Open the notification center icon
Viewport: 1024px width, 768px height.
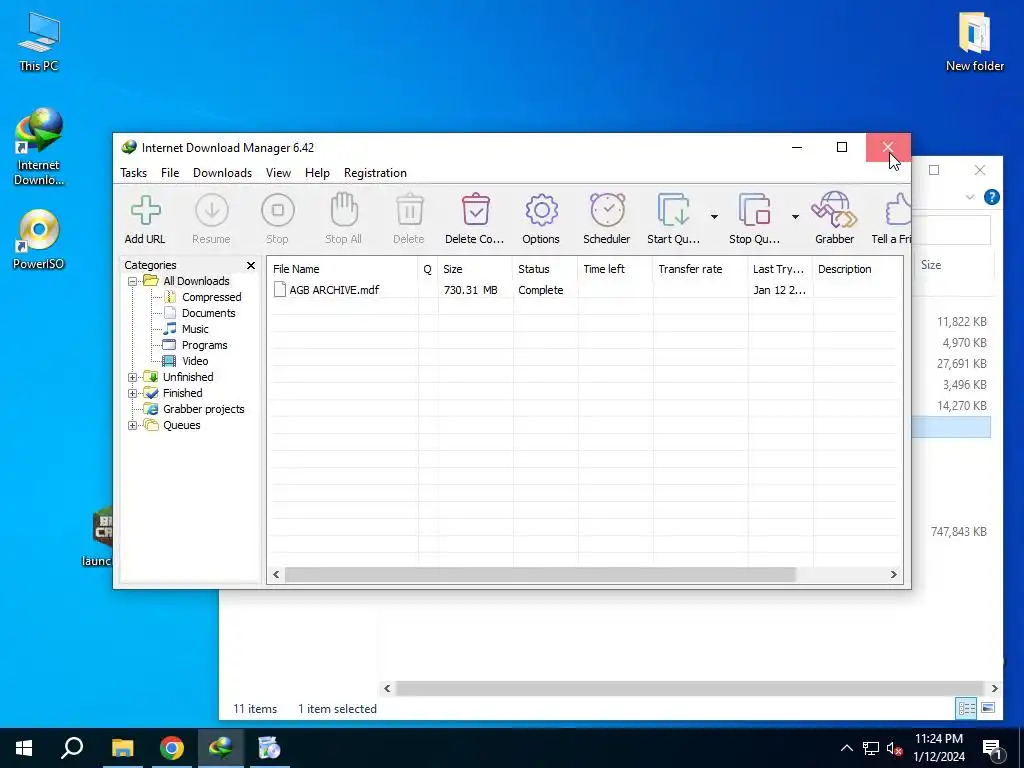pos(993,749)
